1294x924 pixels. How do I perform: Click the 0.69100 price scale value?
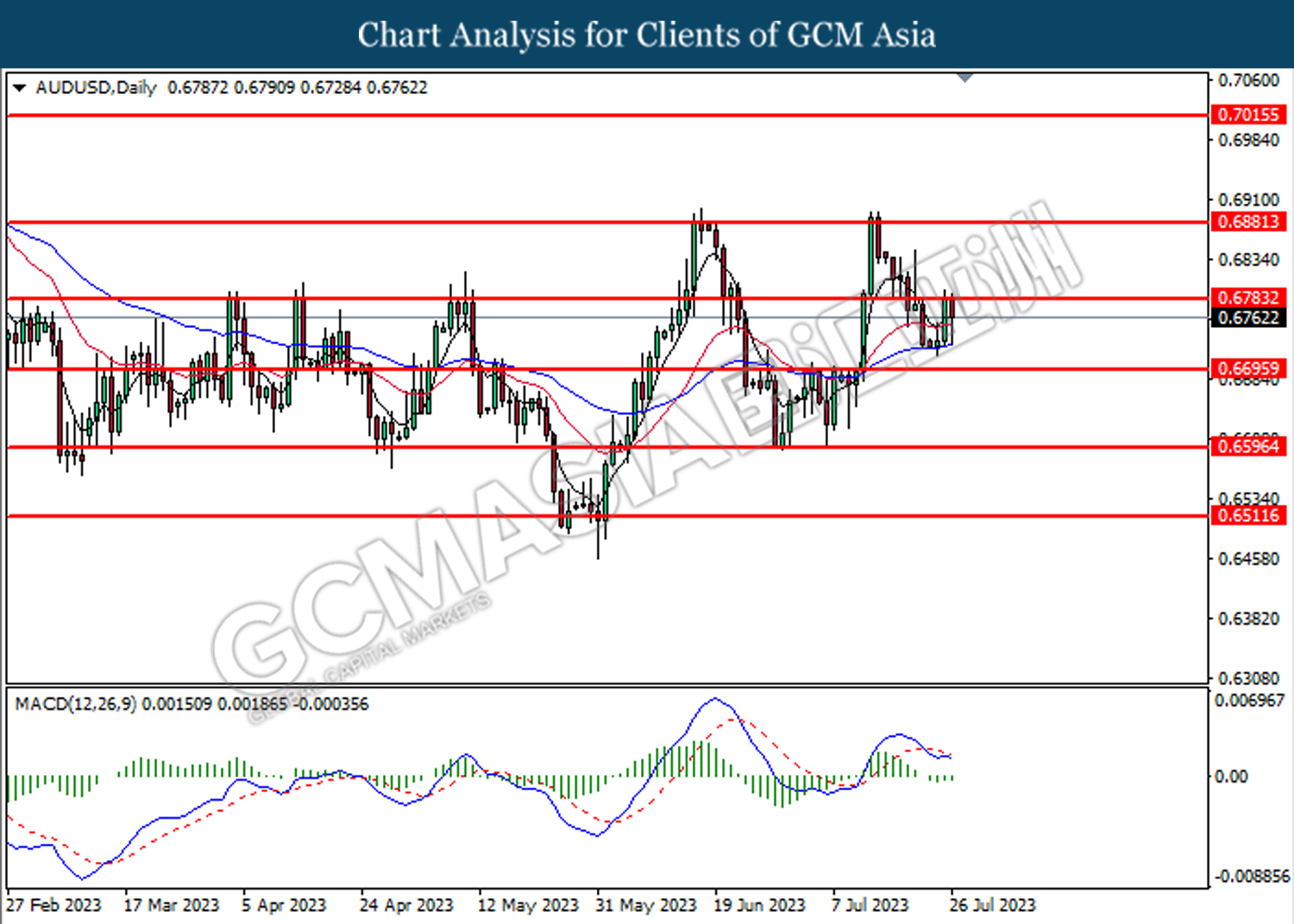tap(1248, 199)
